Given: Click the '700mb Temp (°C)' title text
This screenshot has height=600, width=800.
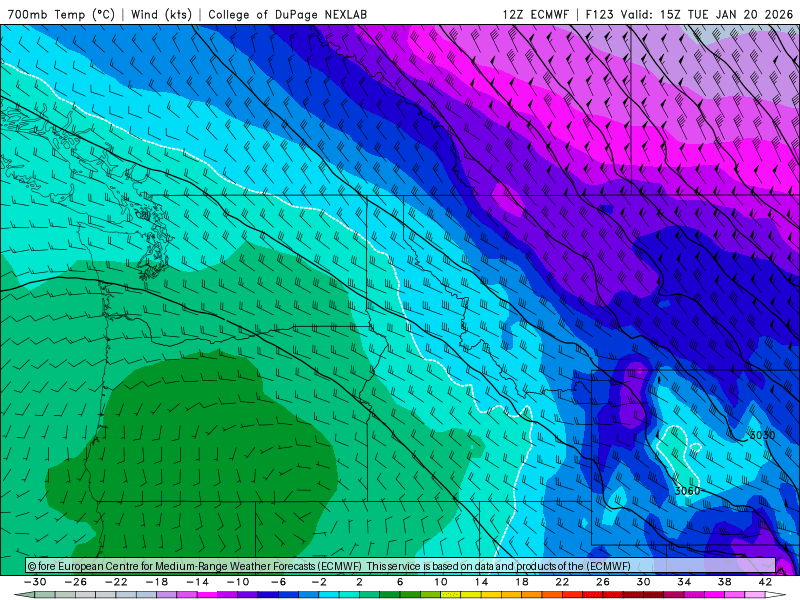Looking at the screenshot, I should tap(61, 14).
